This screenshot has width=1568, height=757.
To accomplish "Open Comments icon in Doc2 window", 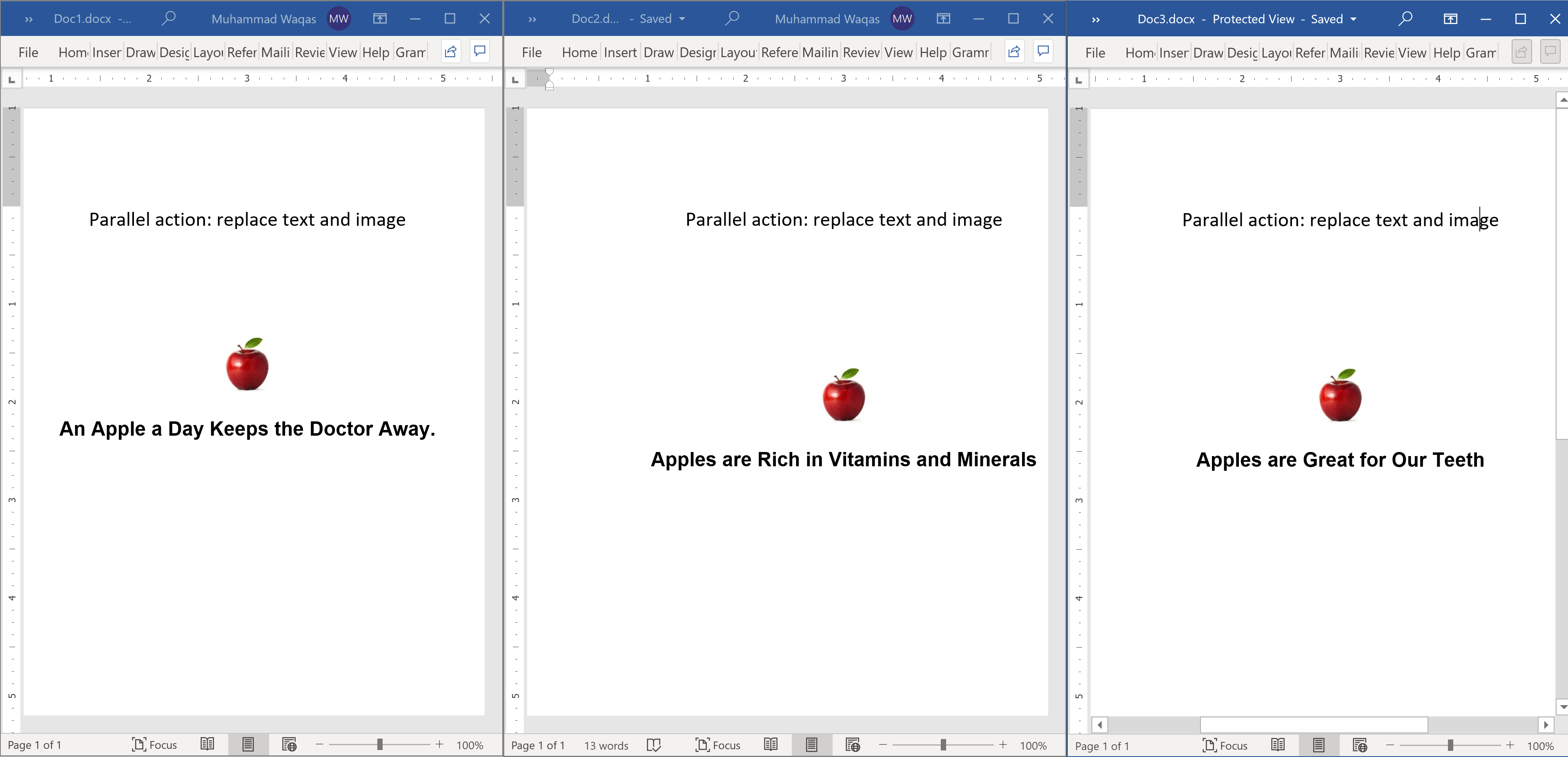I will click(x=1043, y=52).
